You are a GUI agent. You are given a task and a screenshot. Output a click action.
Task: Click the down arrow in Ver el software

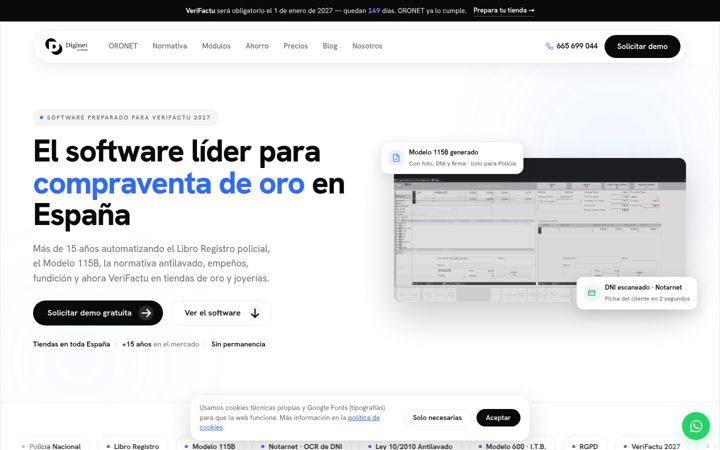pyautogui.click(x=255, y=313)
